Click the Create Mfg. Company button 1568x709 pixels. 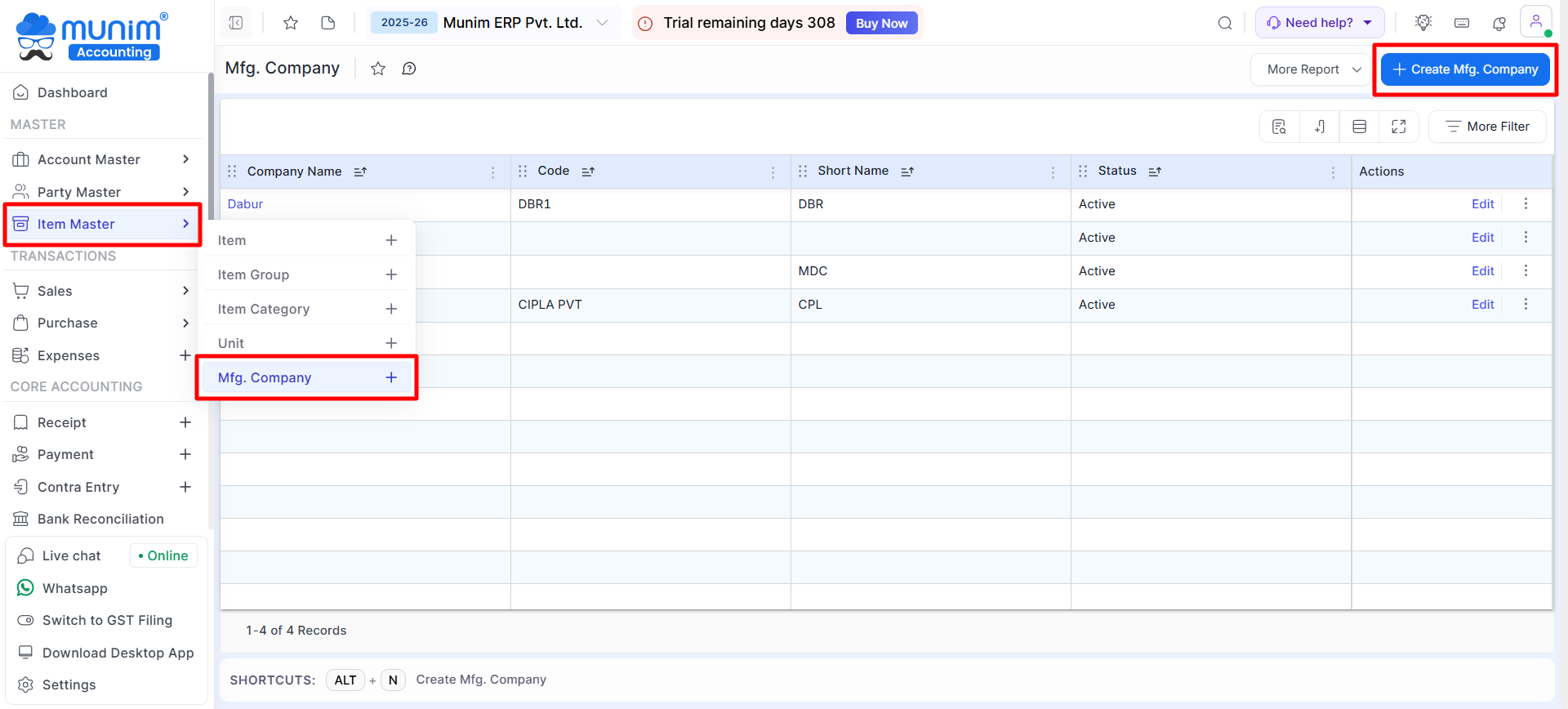tap(1465, 69)
